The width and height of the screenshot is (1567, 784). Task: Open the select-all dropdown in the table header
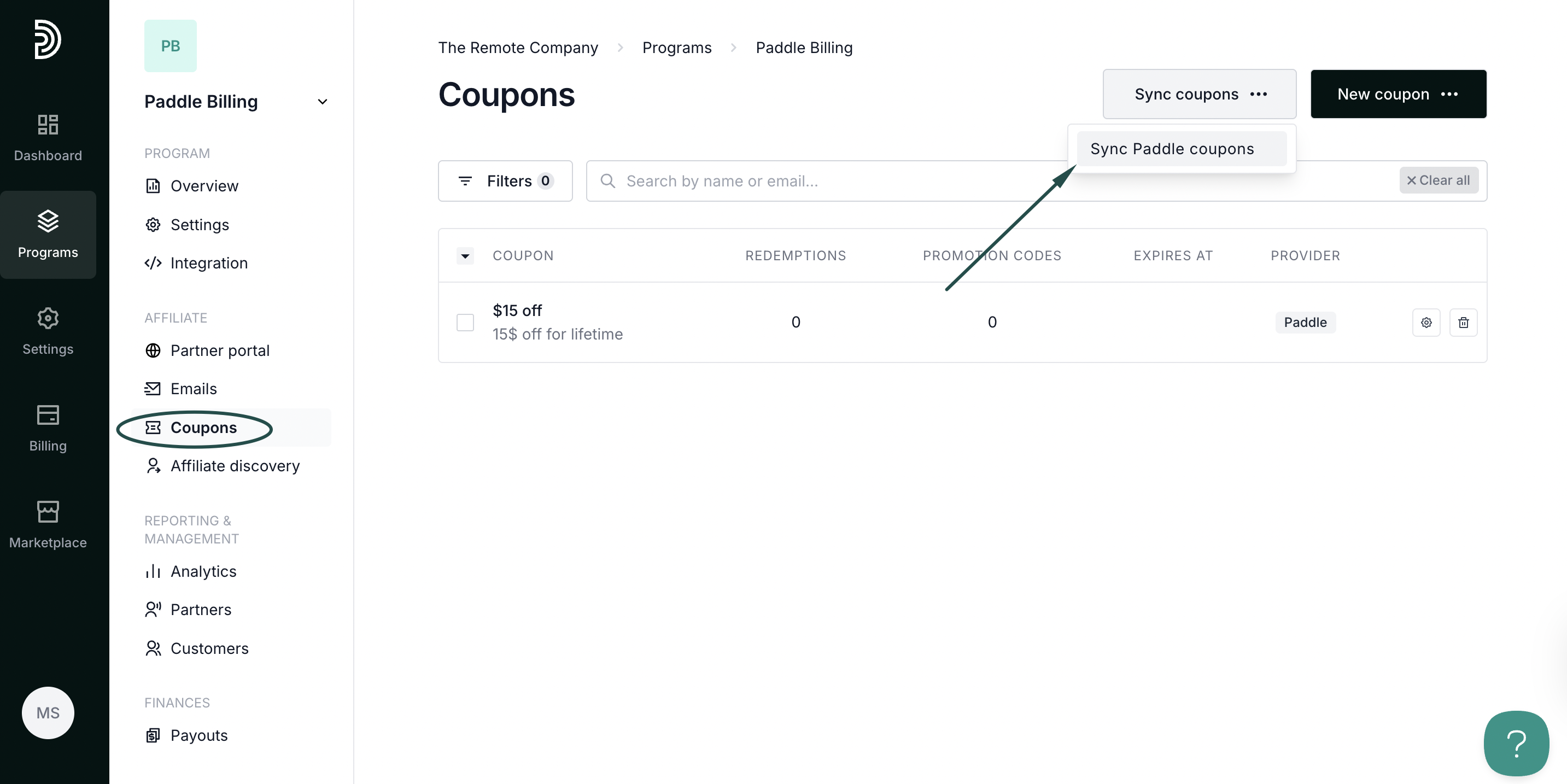point(465,256)
